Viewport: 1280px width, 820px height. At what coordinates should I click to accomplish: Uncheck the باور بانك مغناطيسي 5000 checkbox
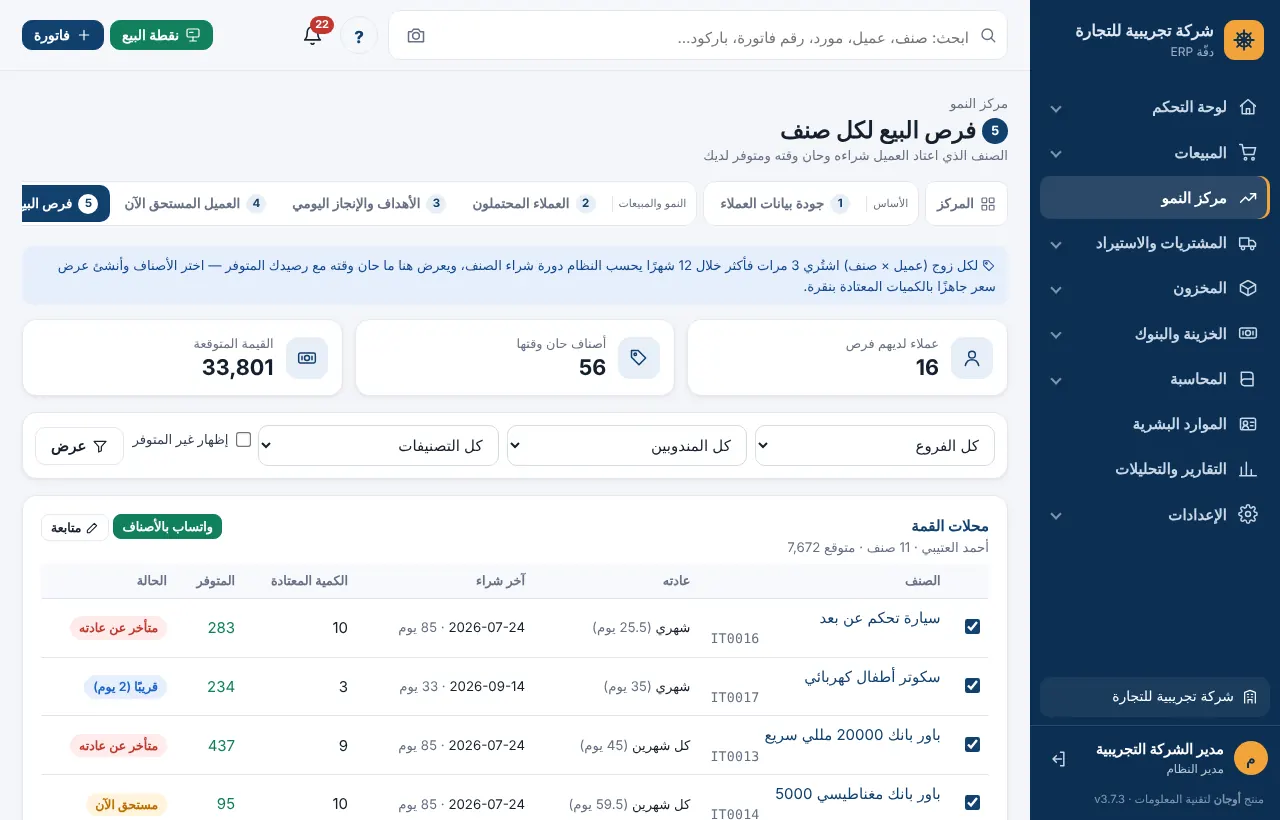[972, 803]
